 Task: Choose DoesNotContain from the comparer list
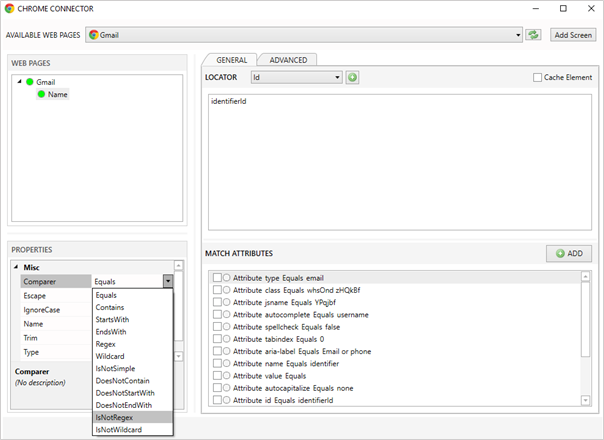(x=133, y=381)
